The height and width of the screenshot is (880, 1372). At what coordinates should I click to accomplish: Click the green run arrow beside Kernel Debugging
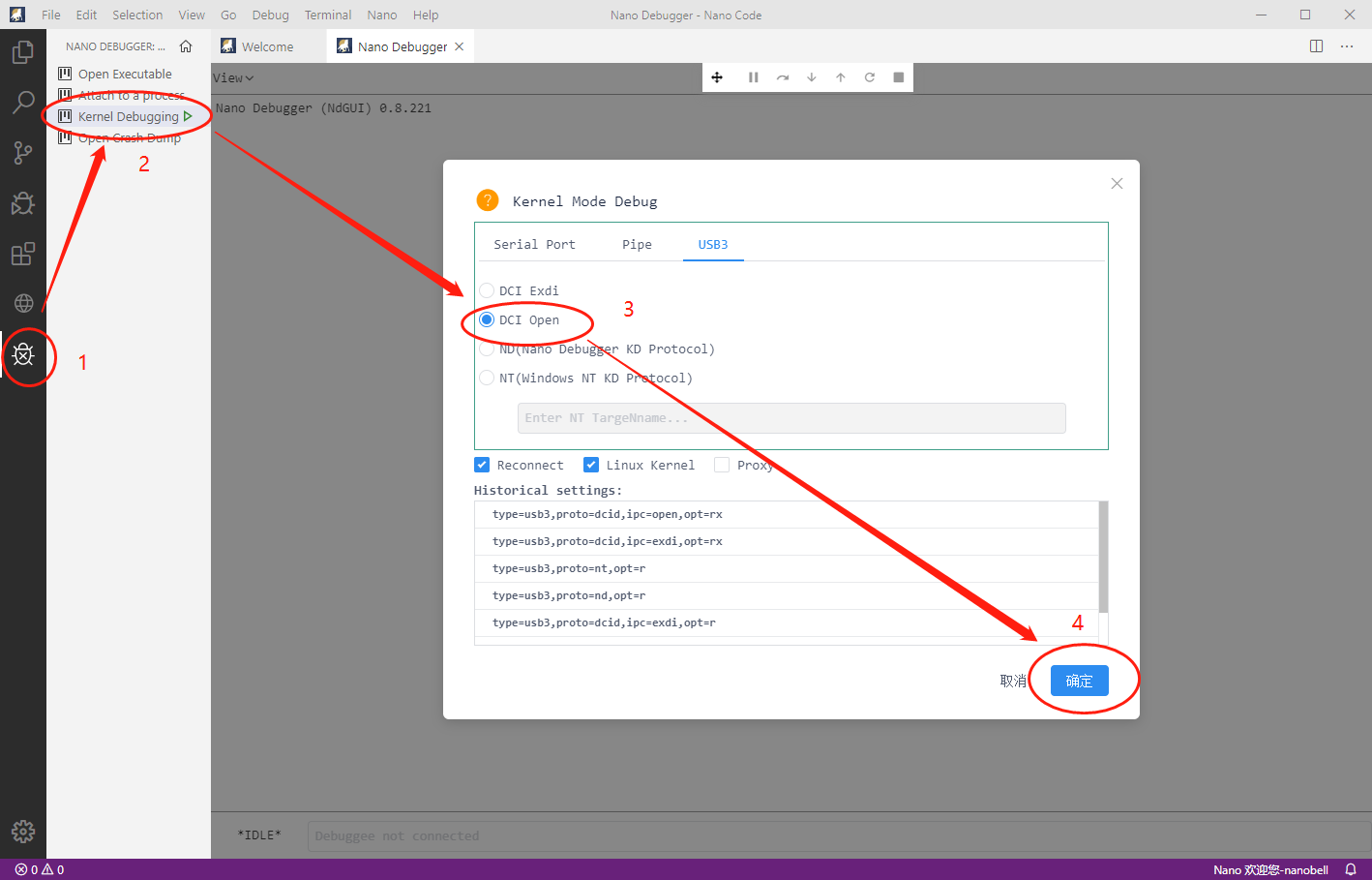[x=188, y=116]
